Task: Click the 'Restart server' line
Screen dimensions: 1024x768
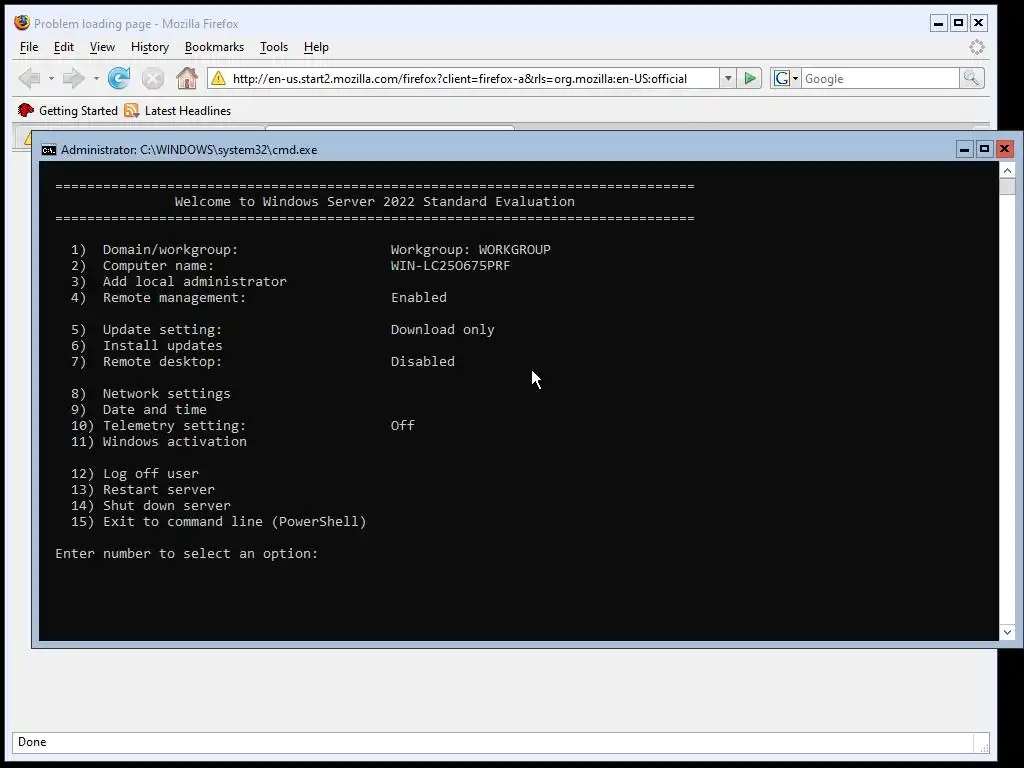Action: coord(159,490)
